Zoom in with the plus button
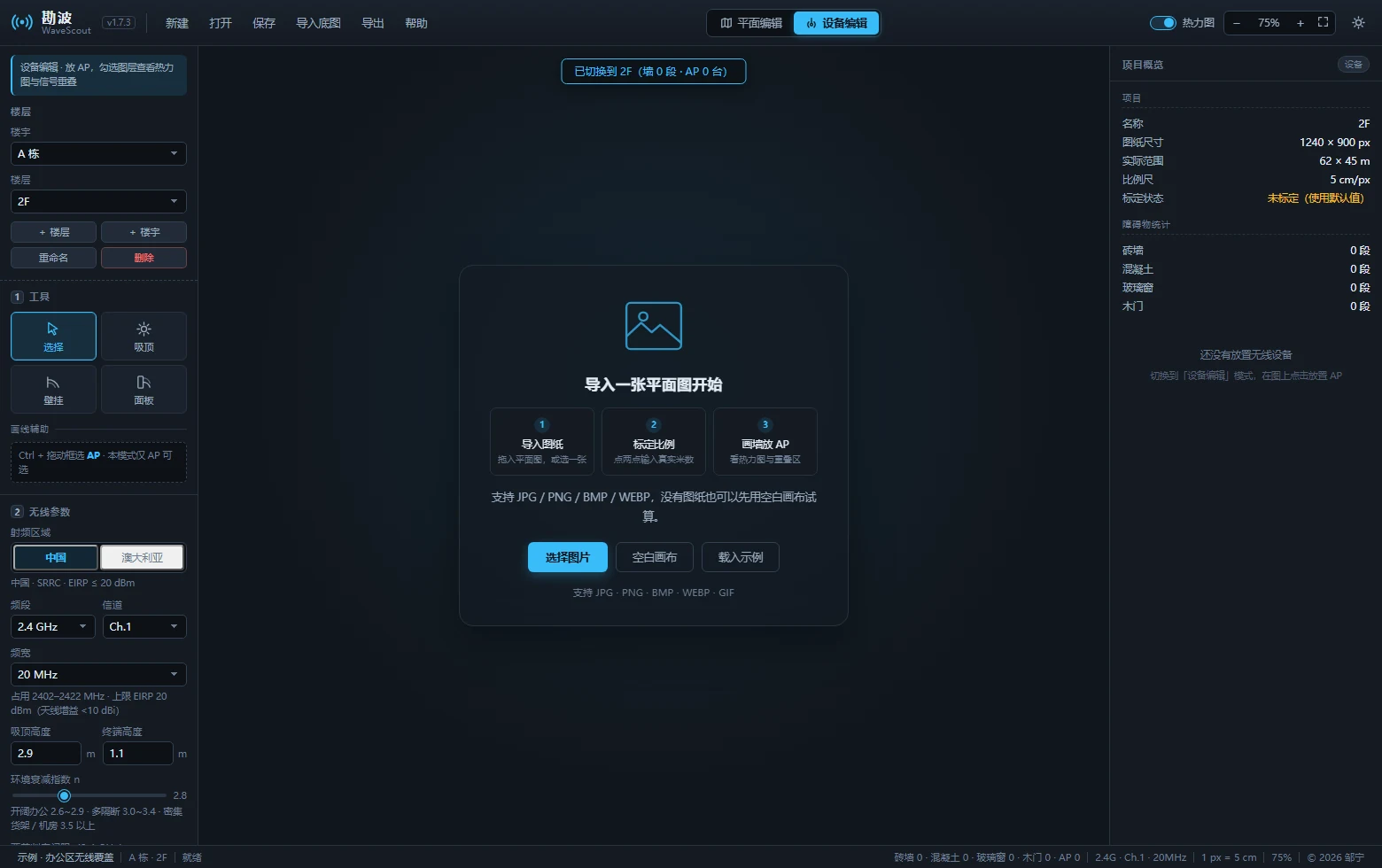 point(1300,23)
